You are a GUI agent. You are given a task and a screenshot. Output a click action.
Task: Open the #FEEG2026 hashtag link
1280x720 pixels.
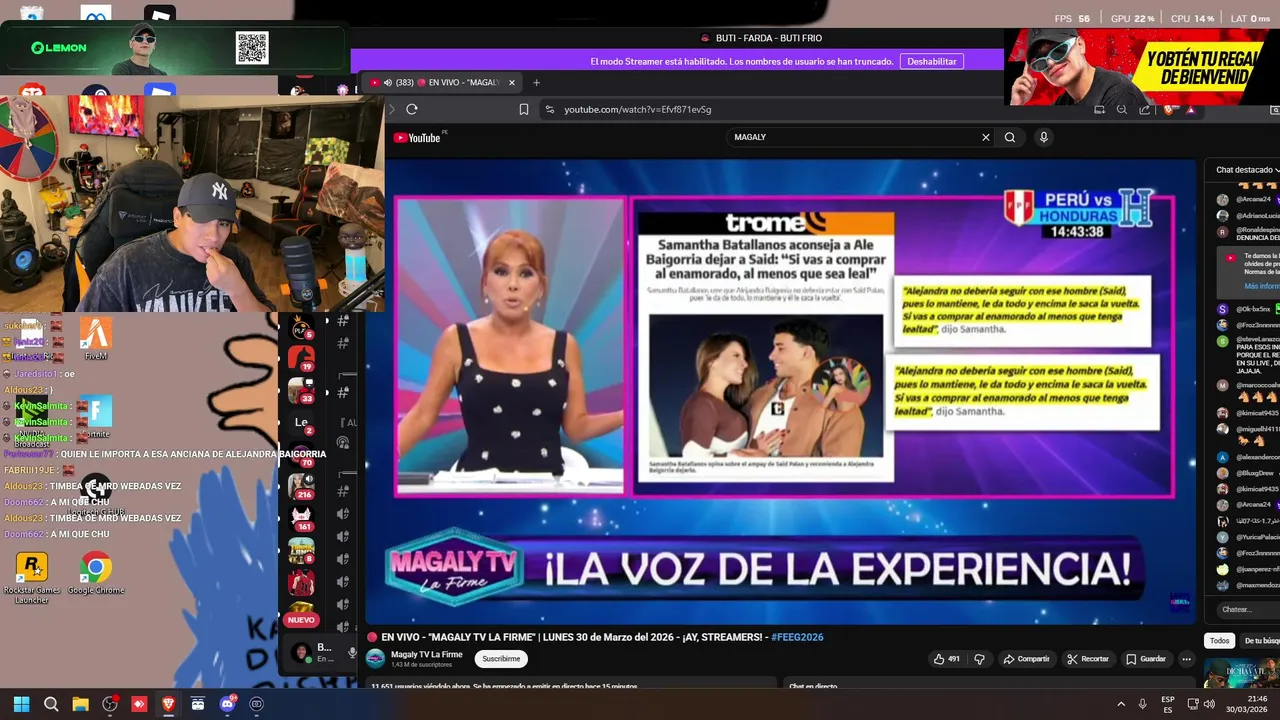pyautogui.click(x=797, y=637)
